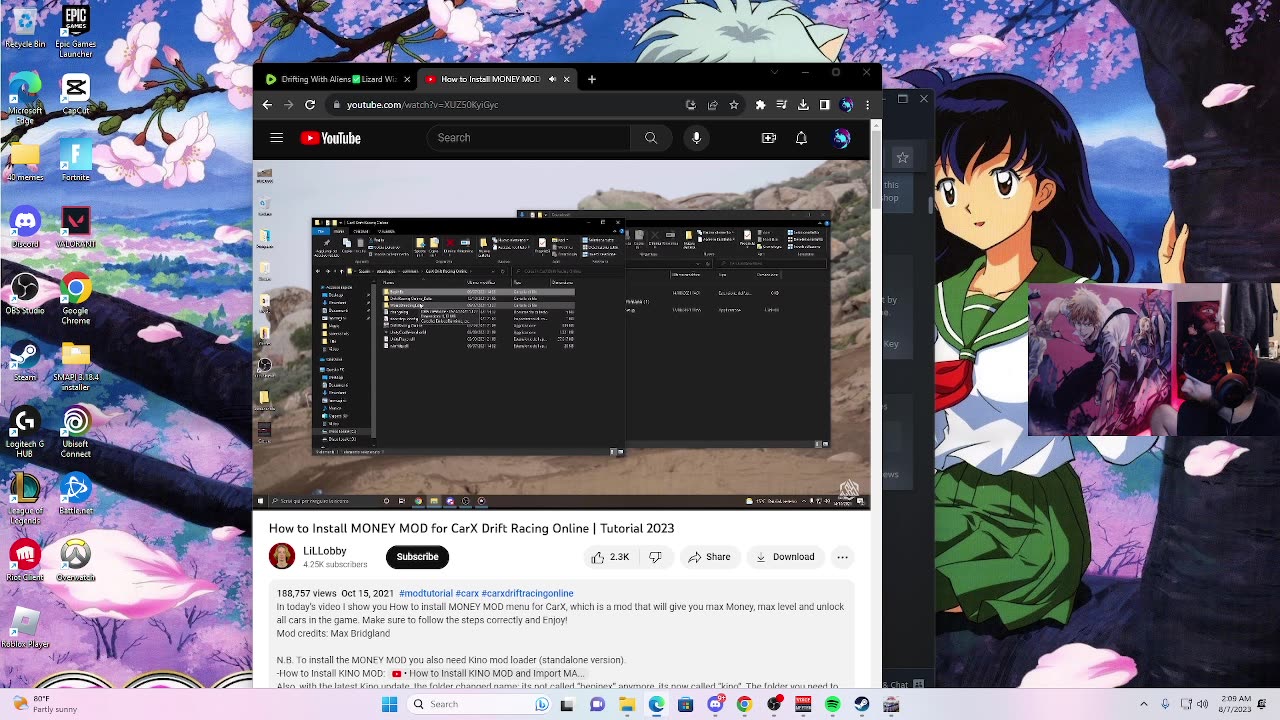The height and width of the screenshot is (720, 1280).
Task: Open the VALORANT desktop icon
Action: coord(76,227)
